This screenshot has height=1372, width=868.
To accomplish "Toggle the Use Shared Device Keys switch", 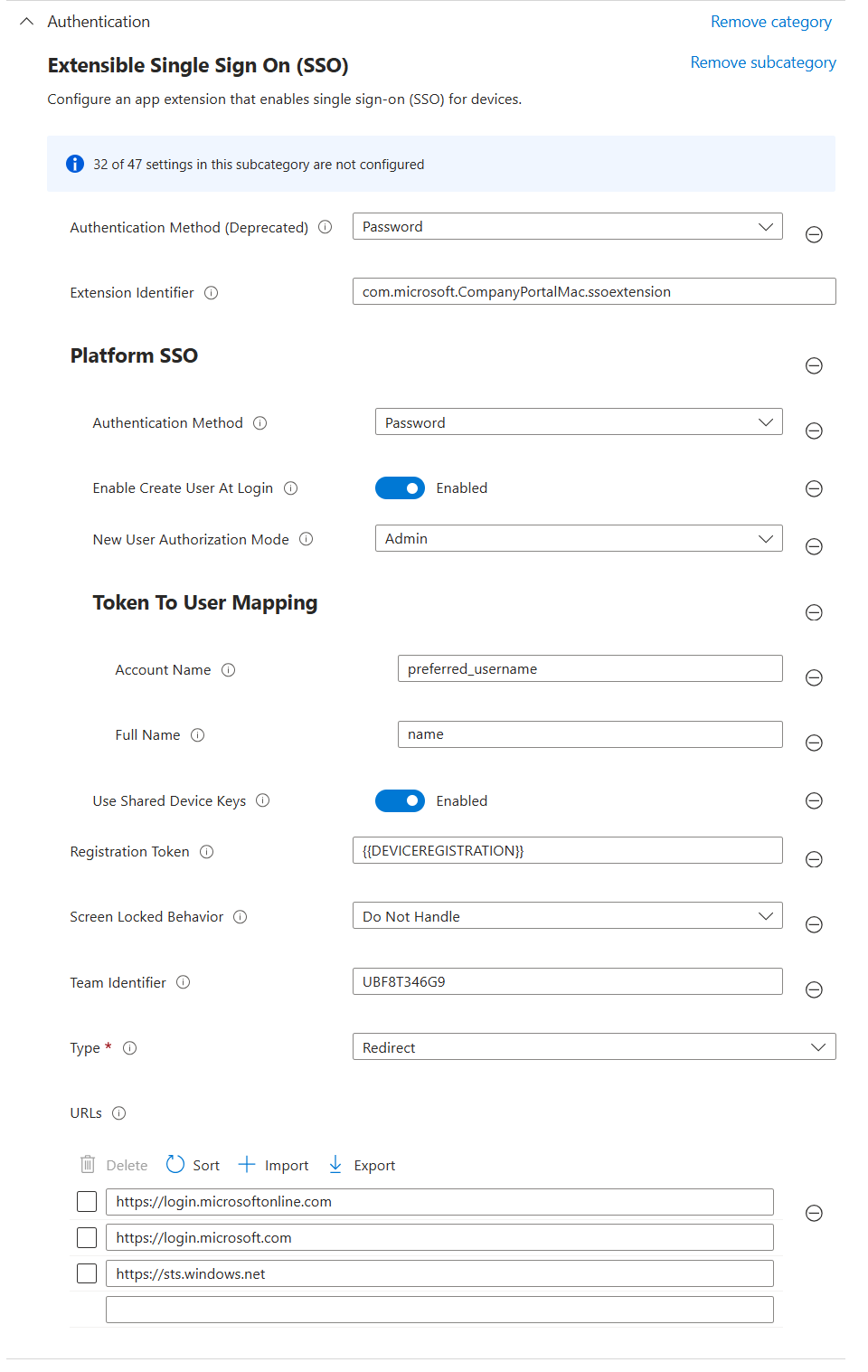I will pyautogui.click(x=400, y=801).
